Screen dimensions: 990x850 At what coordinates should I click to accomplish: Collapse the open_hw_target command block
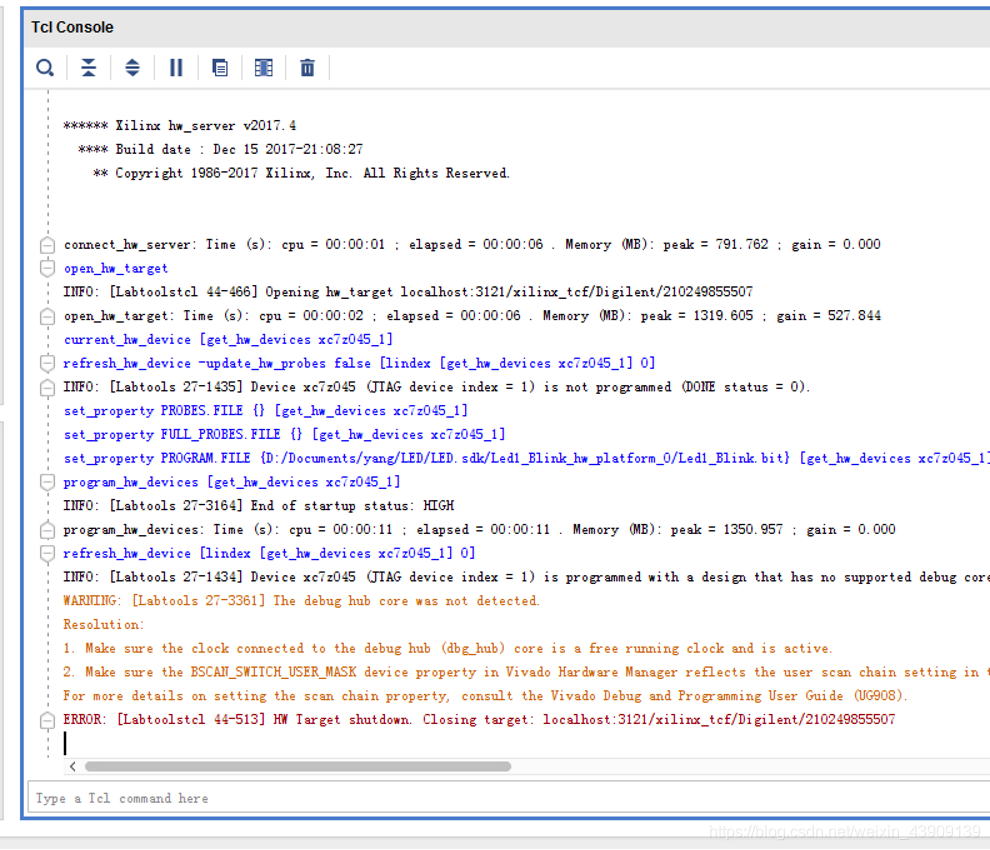click(47, 268)
